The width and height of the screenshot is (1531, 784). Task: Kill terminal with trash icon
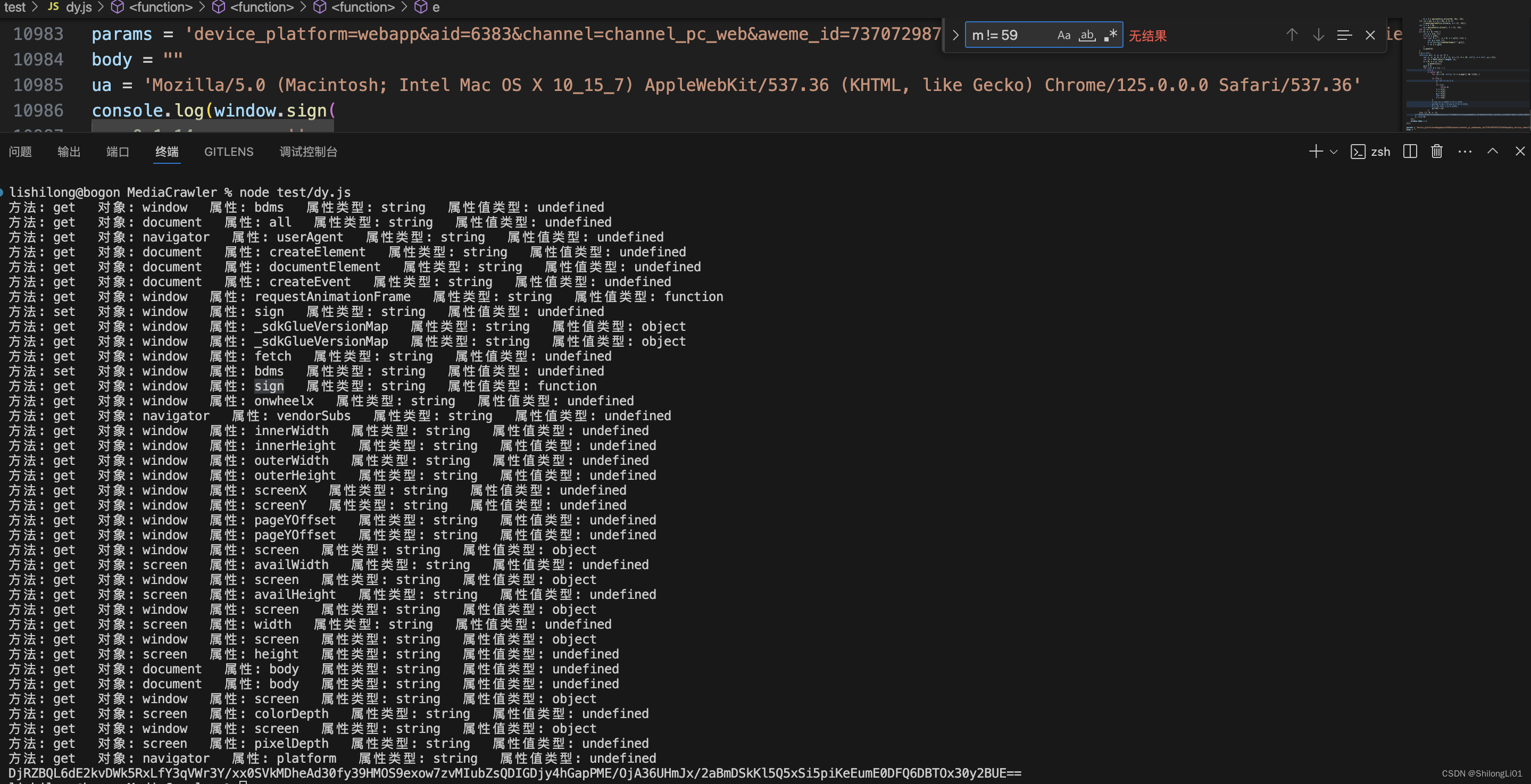[x=1436, y=152]
